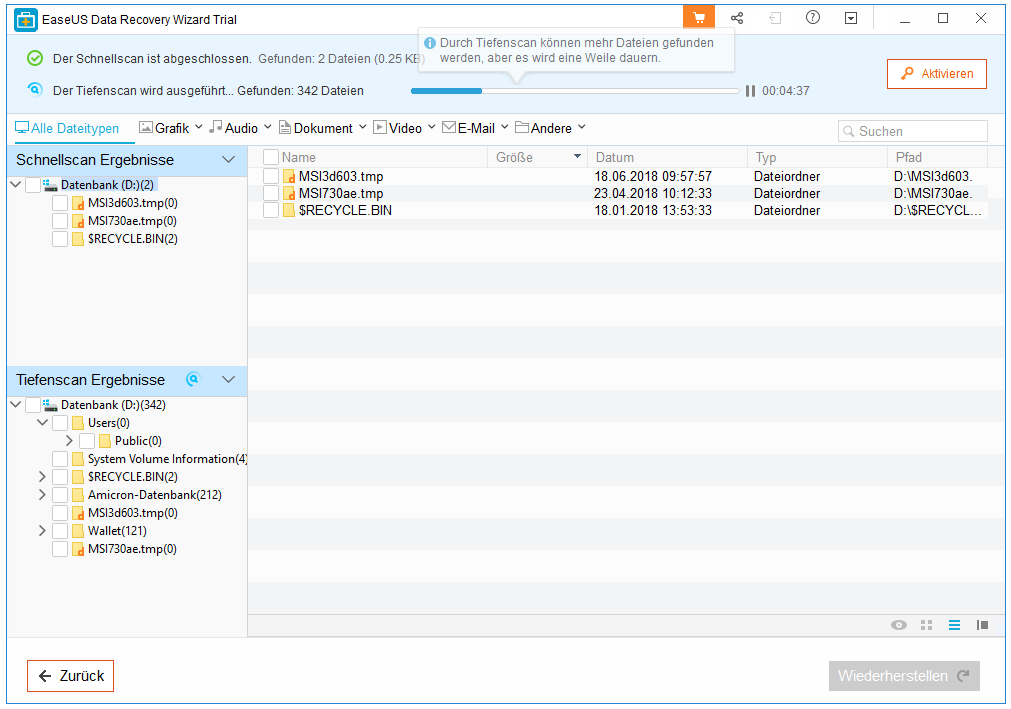Select System Volume Information(4) in tree
Image resolution: width=1011 pixels, height=709 pixels.
tap(168, 459)
